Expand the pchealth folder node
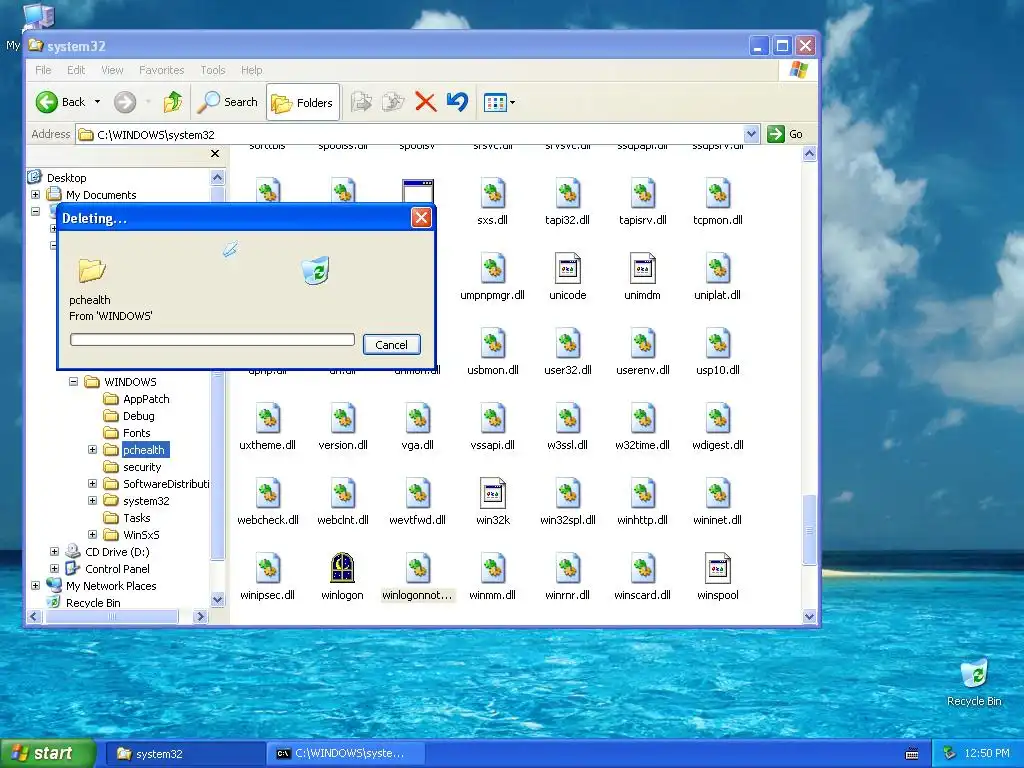This screenshot has width=1024, height=768. click(x=93, y=449)
